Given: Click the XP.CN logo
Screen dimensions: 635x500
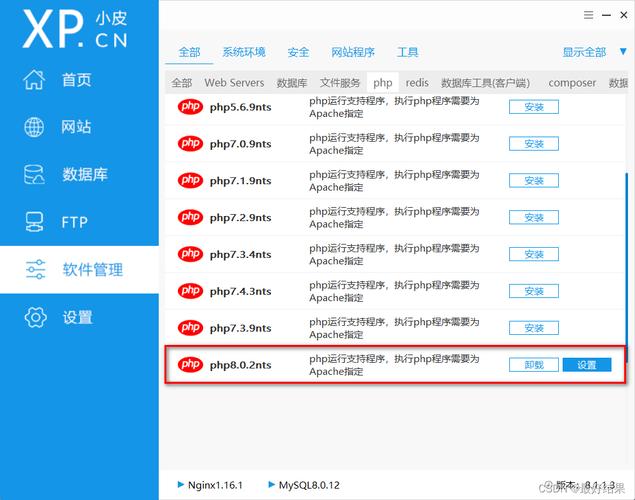Looking at the screenshot, I should pyautogui.click(x=75, y=29).
